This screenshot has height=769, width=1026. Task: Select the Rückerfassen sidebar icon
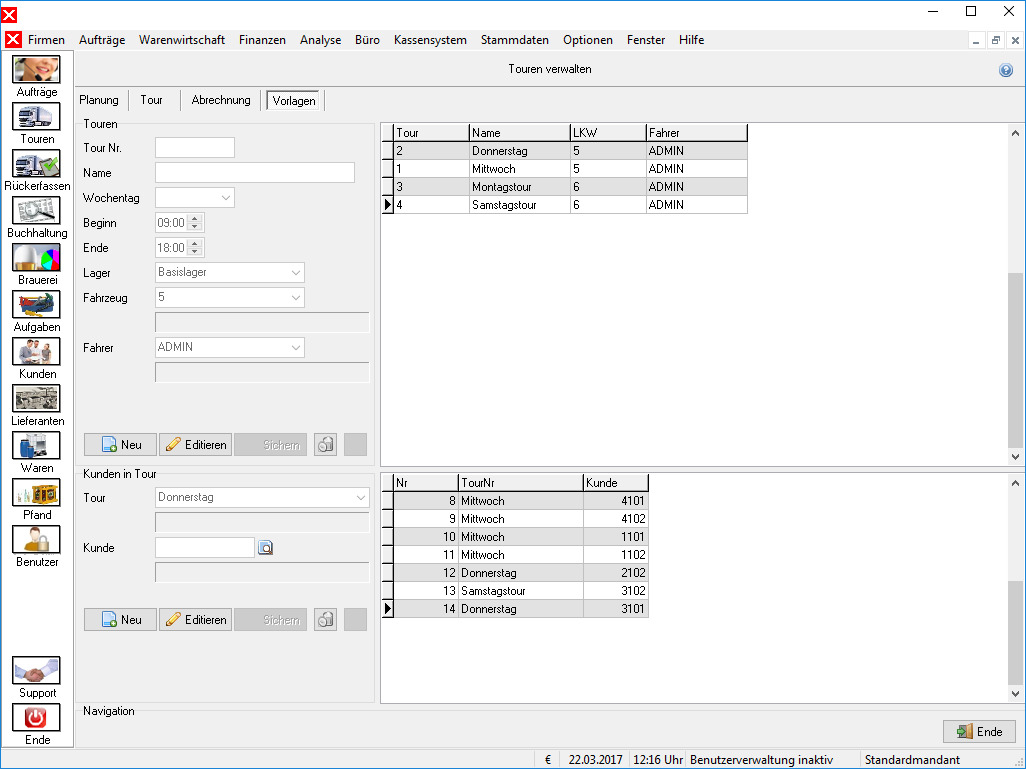click(x=36, y=164)
